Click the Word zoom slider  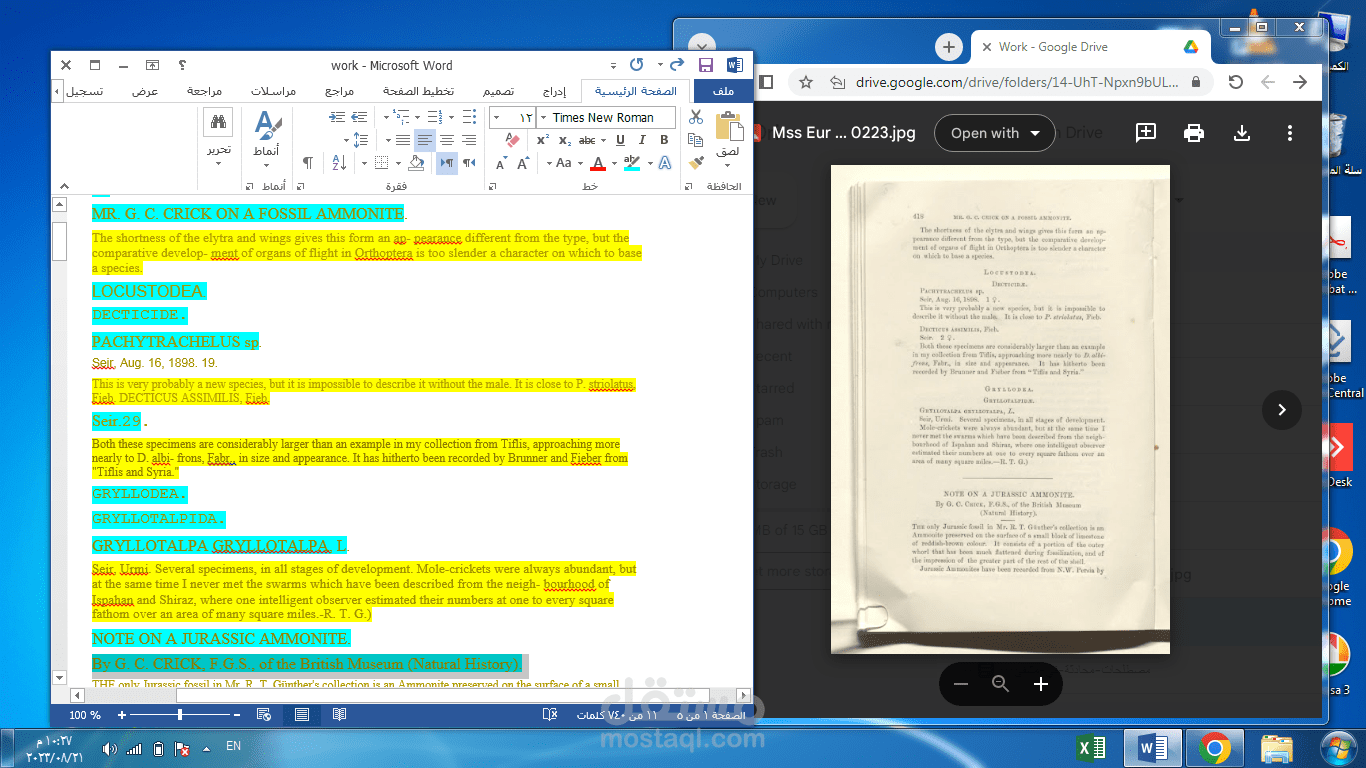pos(180,715)
